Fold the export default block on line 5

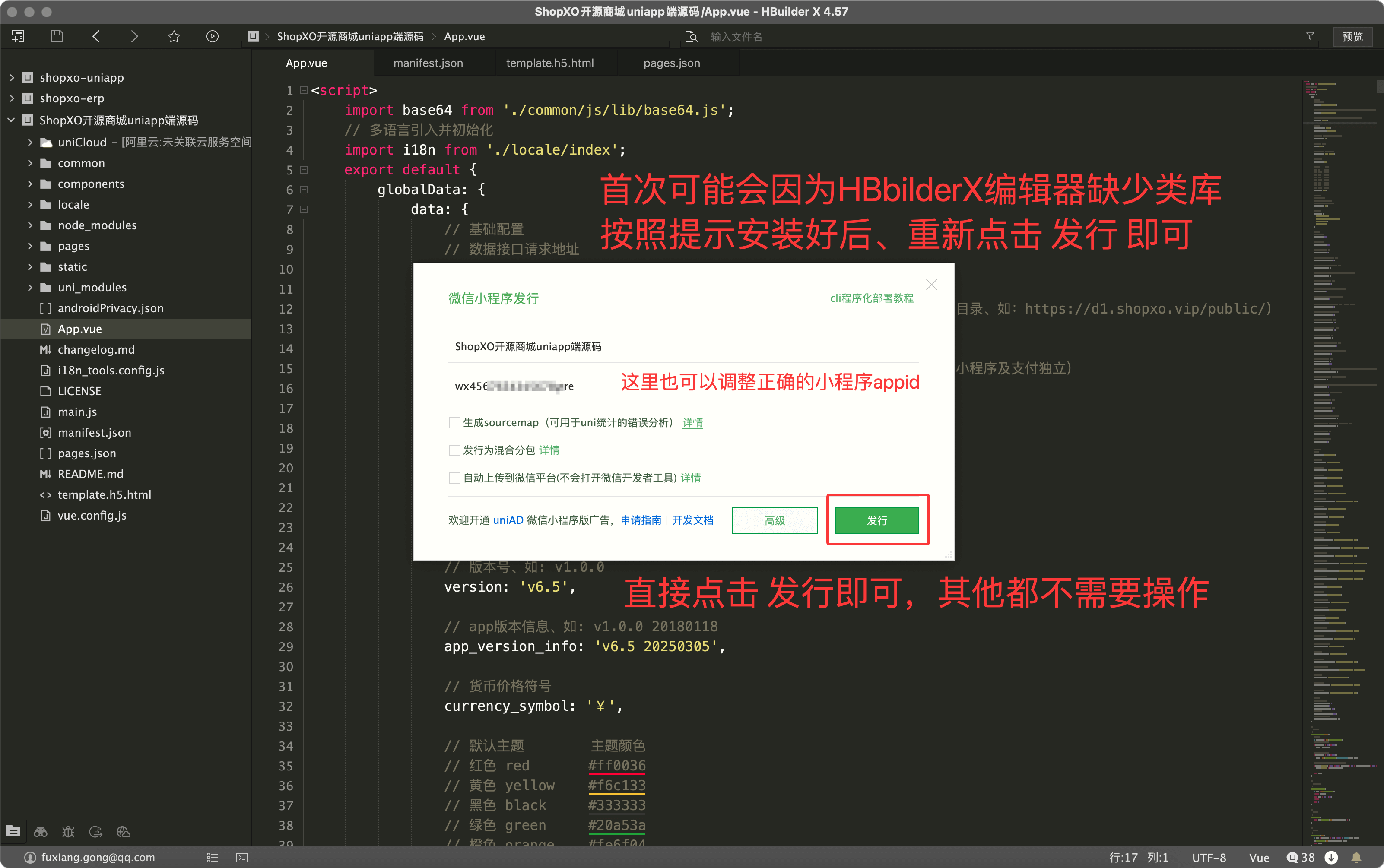pos(304,169)
